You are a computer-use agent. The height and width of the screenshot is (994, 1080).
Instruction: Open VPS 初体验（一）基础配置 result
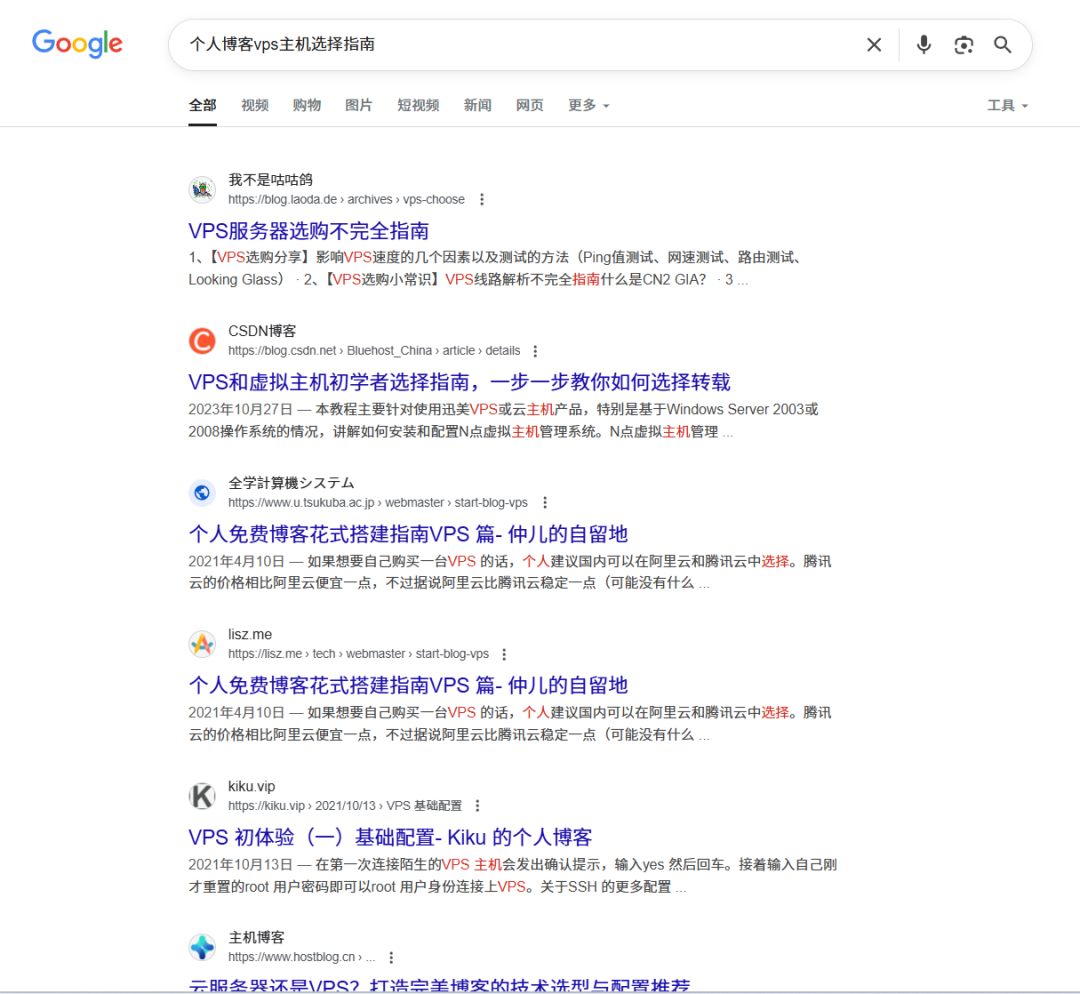(391, 837)
